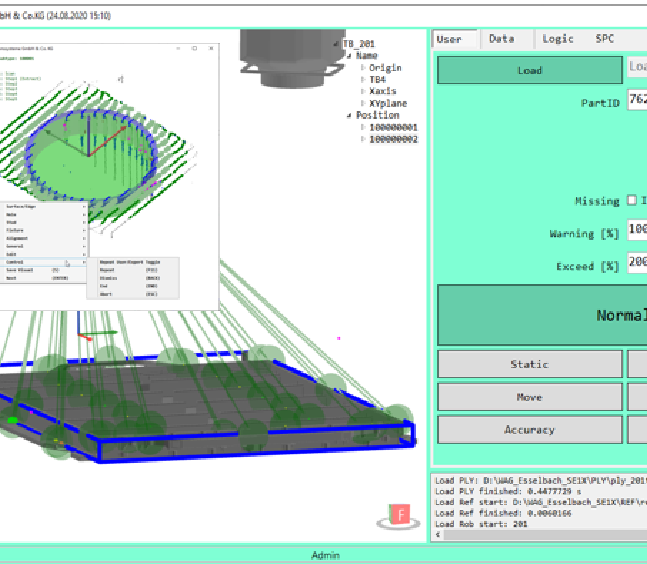
Task: Select the XYplane tree item
Action: point(388,103)
